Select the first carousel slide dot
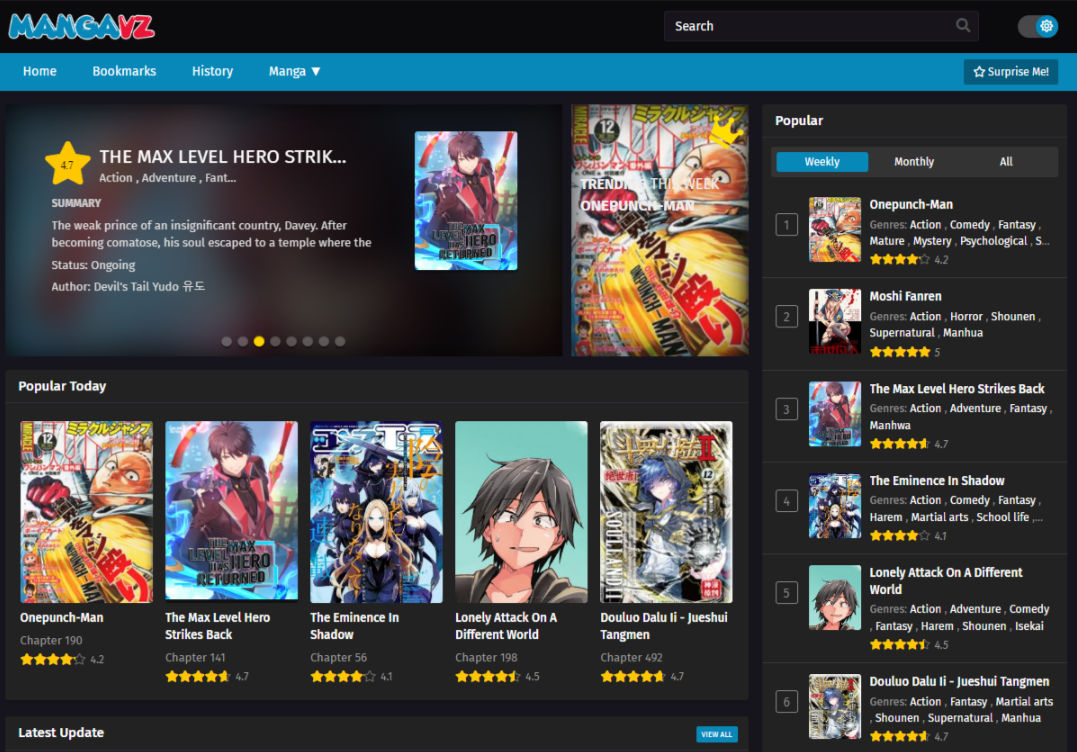This screenshot has height=752, width=1077. (227, 341)
